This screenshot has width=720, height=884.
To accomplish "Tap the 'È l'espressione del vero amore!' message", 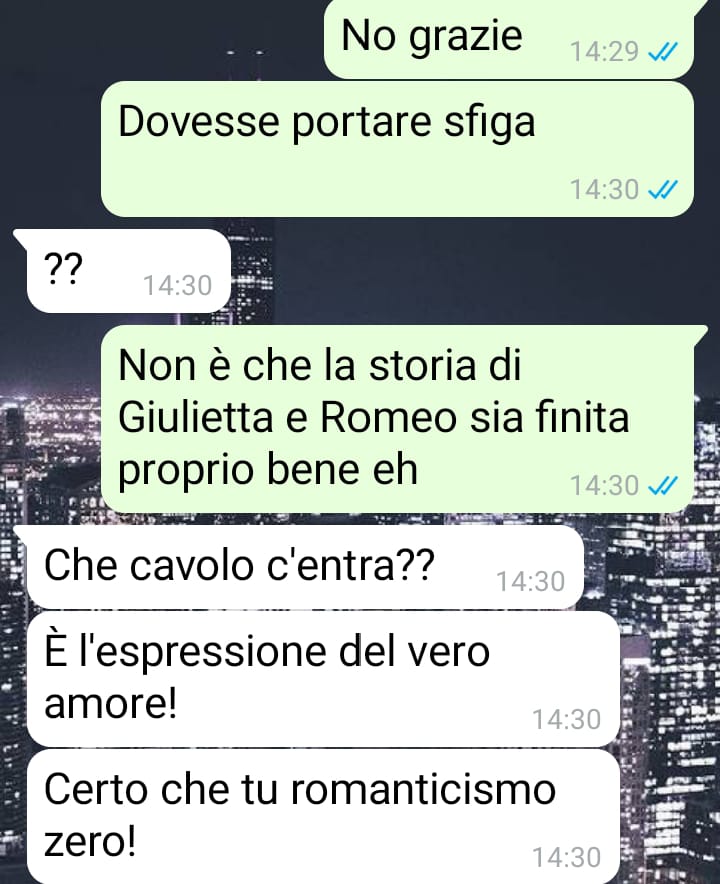I will click(323, 679).
